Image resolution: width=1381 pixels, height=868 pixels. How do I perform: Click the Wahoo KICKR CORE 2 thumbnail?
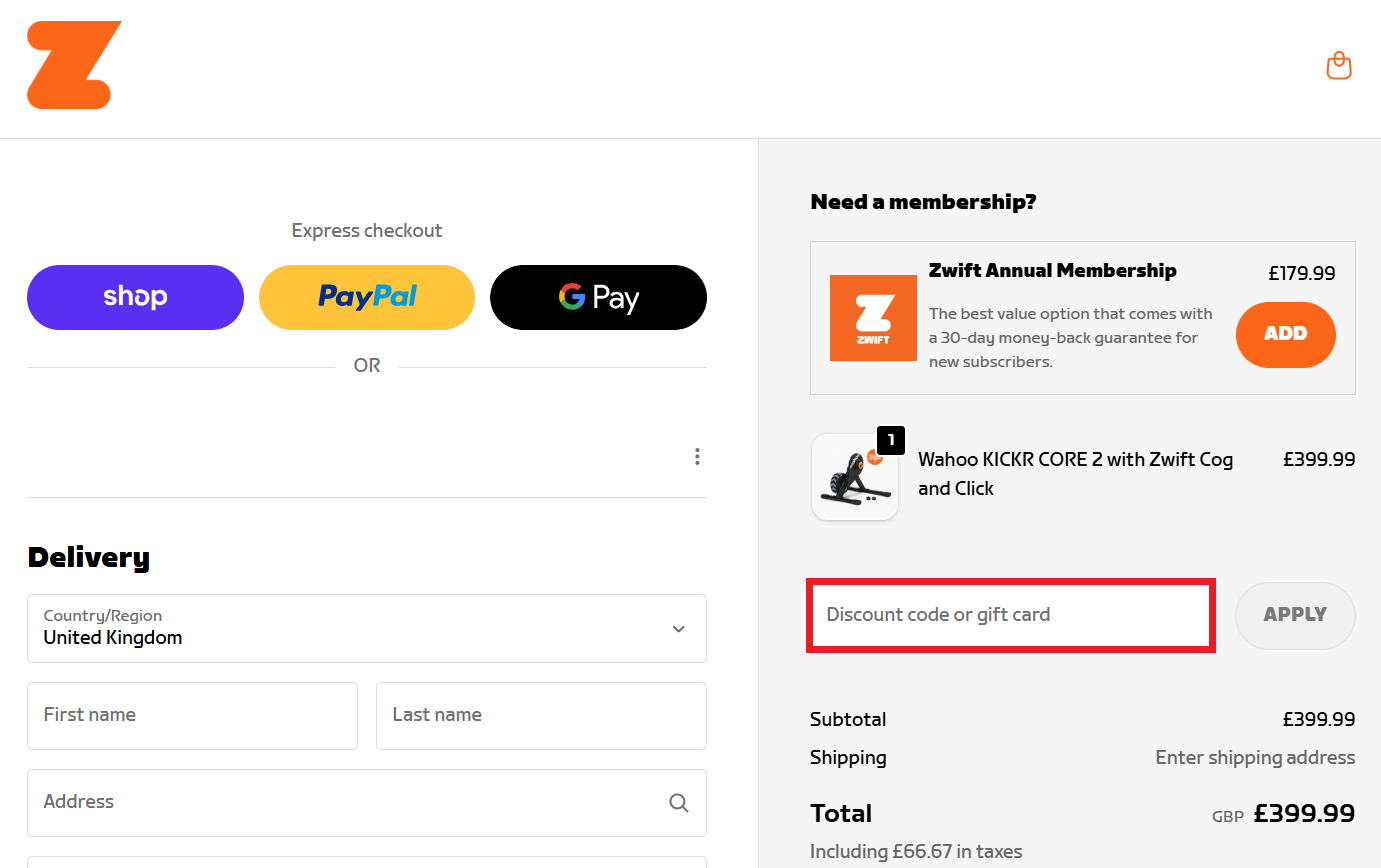coord(855,477)
